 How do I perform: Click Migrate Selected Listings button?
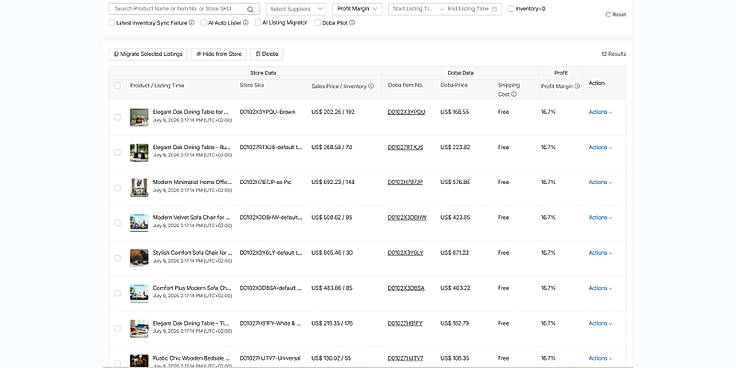[148, 54]
